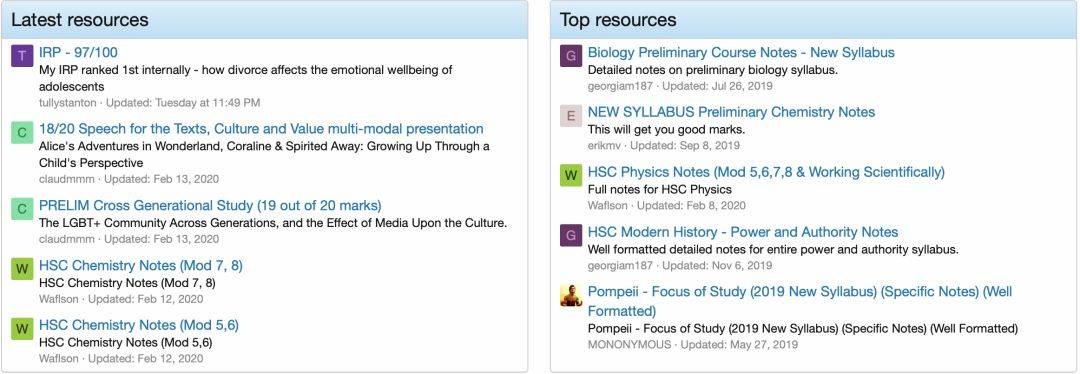The image size is (1080, 374).
Task: Click tullystanton's purple T avatar
Action: point(22,56)
